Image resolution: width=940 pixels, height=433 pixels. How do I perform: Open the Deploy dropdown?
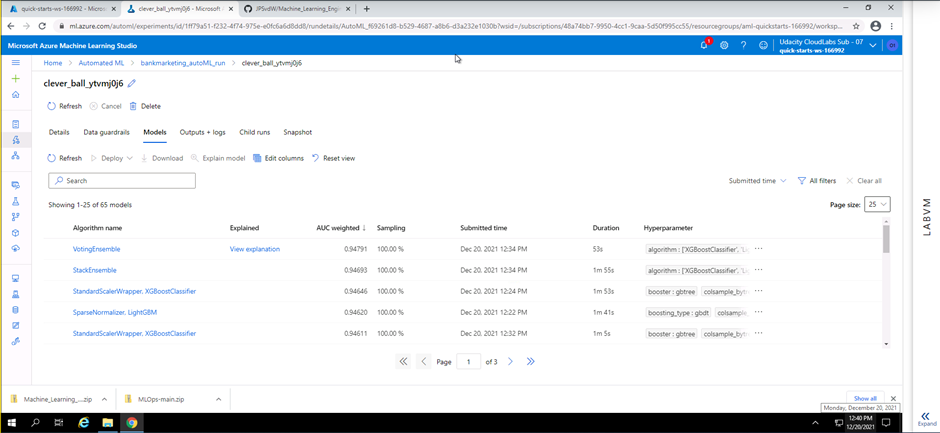pos(112,158)
